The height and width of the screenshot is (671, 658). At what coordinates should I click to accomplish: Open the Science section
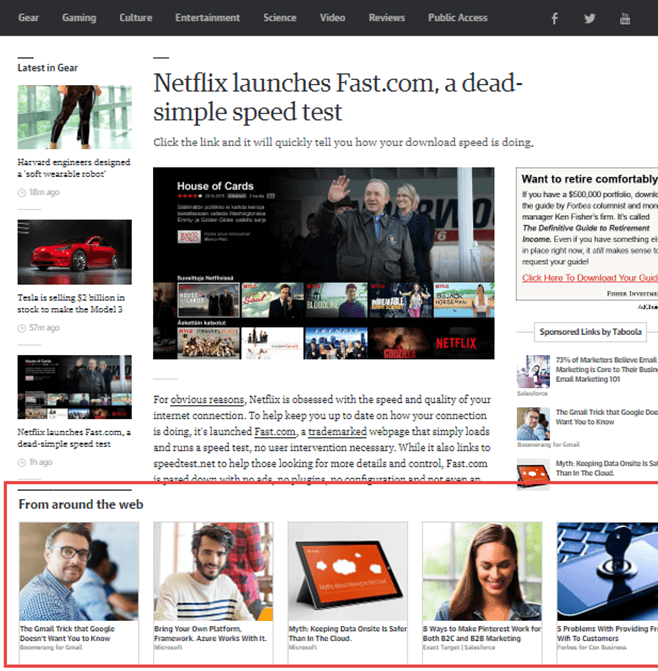click(x=280, y=18)
